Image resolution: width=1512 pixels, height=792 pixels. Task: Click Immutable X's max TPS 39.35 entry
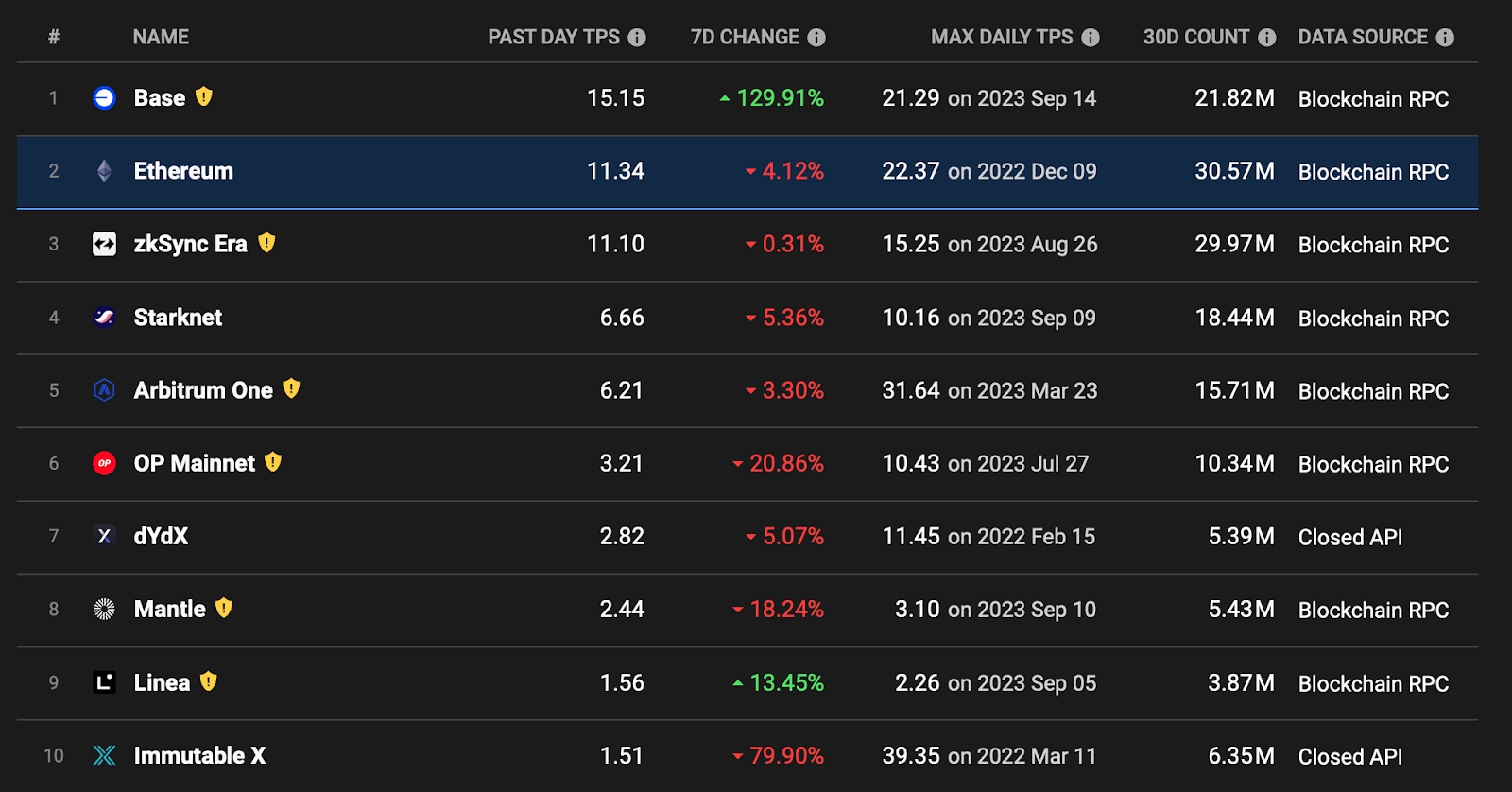(x=989, y=756)
